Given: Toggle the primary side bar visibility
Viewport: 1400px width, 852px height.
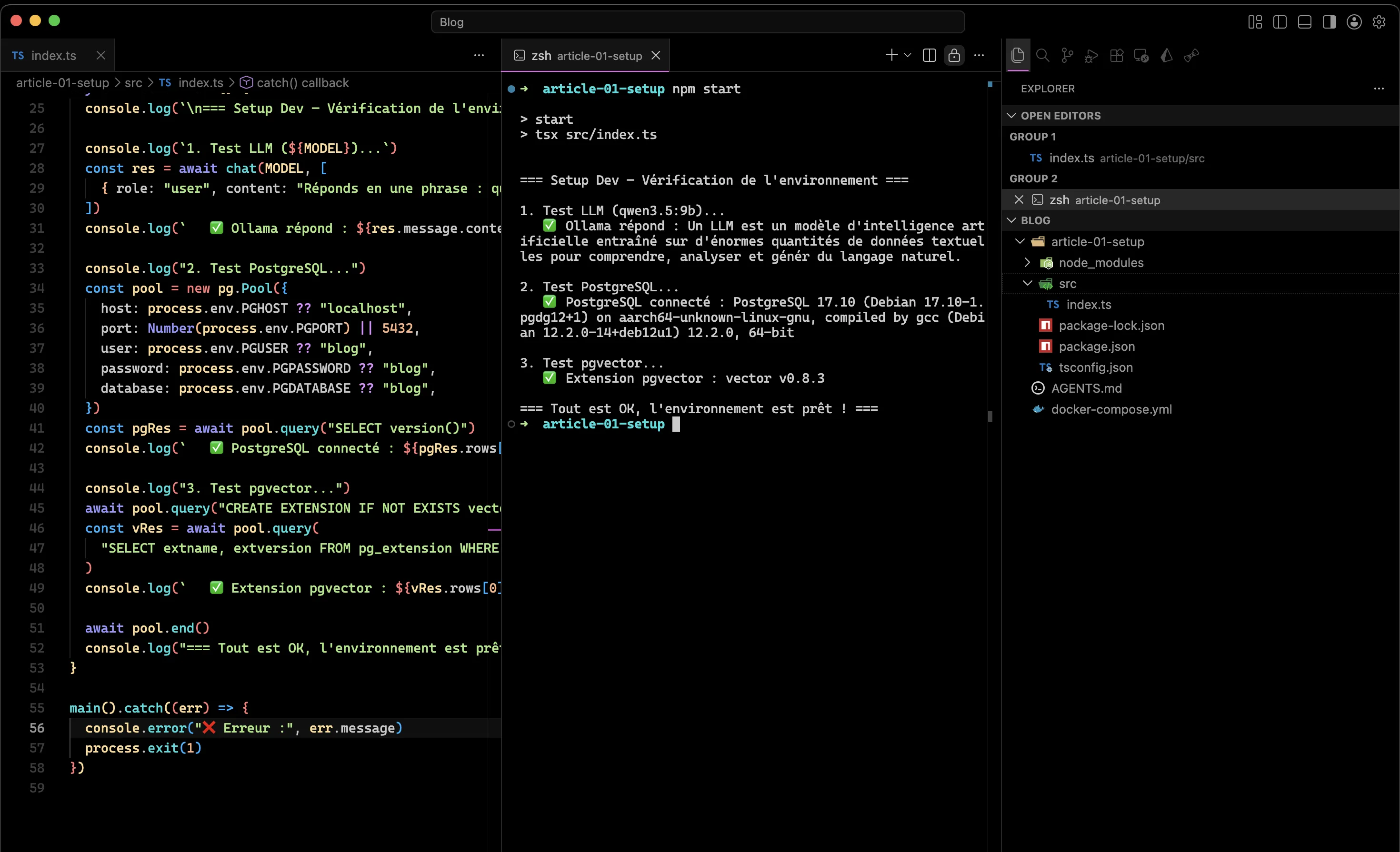Looking at the screenshot, I should [1280, 21].
